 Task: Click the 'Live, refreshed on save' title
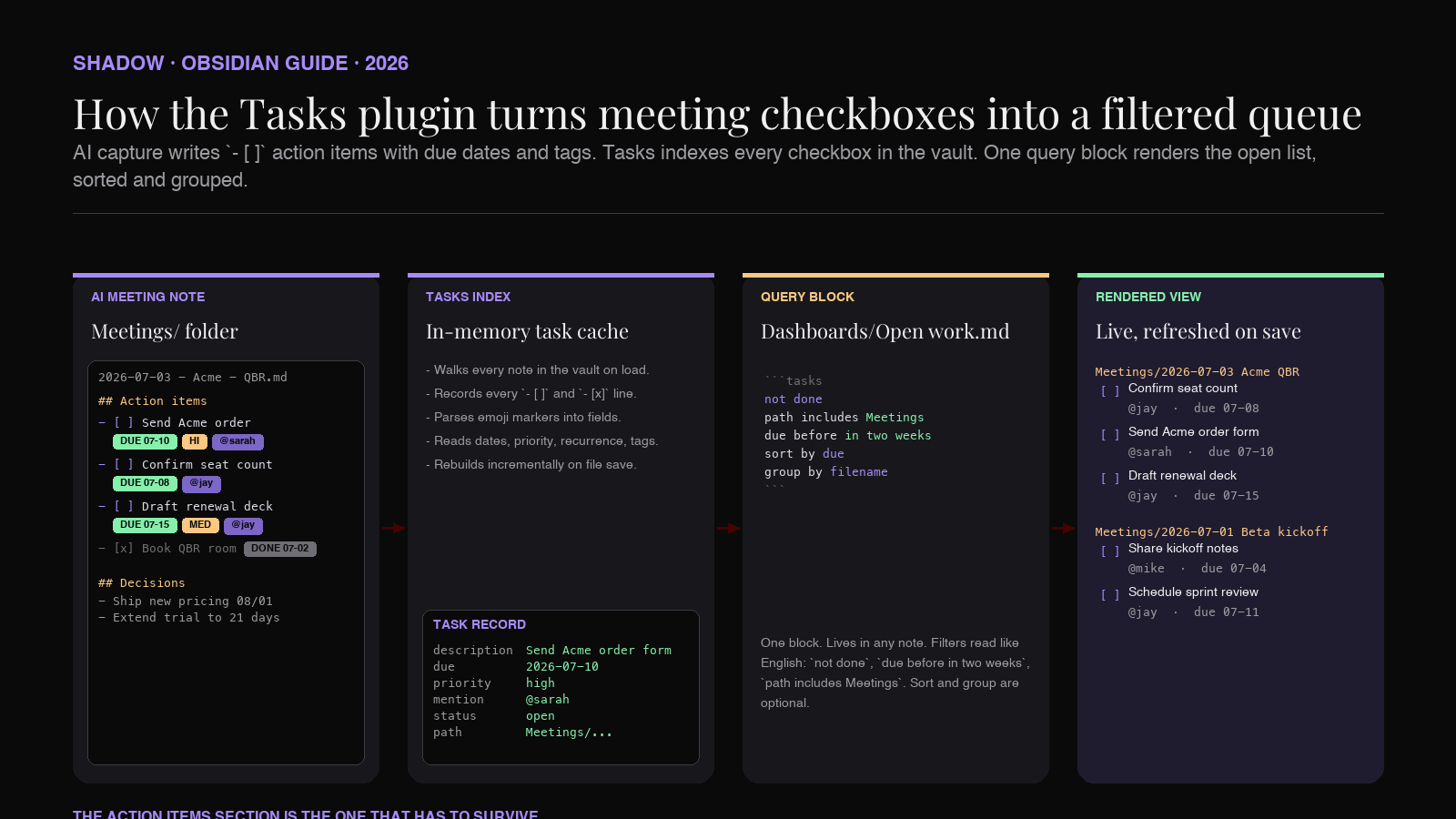(1198, 331)
